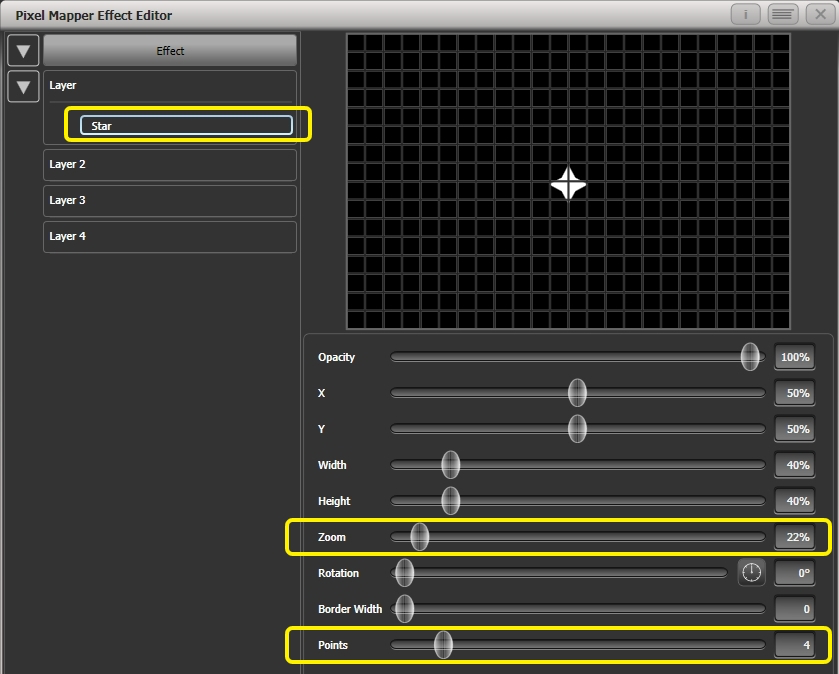Click the 22% Zoom value box

click(x=794, y=537)
